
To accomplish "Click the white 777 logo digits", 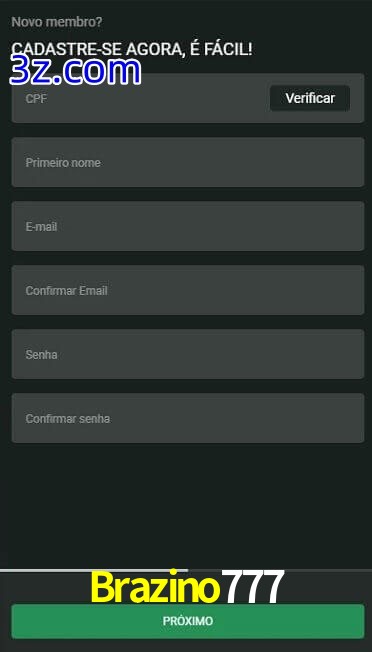I will 253,587.
